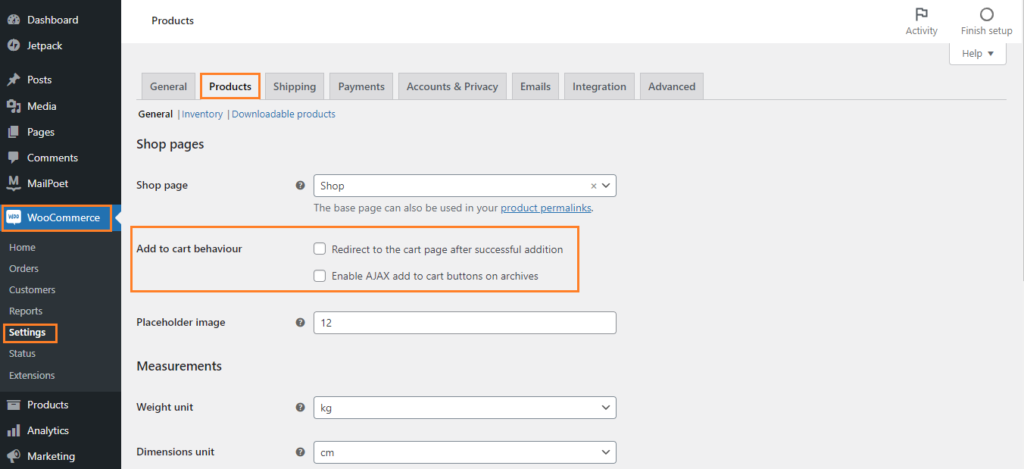Click help tooltip icon beside Placeholder image
The width and height of the screenshot is (1024, 469).
pos(300,323)
